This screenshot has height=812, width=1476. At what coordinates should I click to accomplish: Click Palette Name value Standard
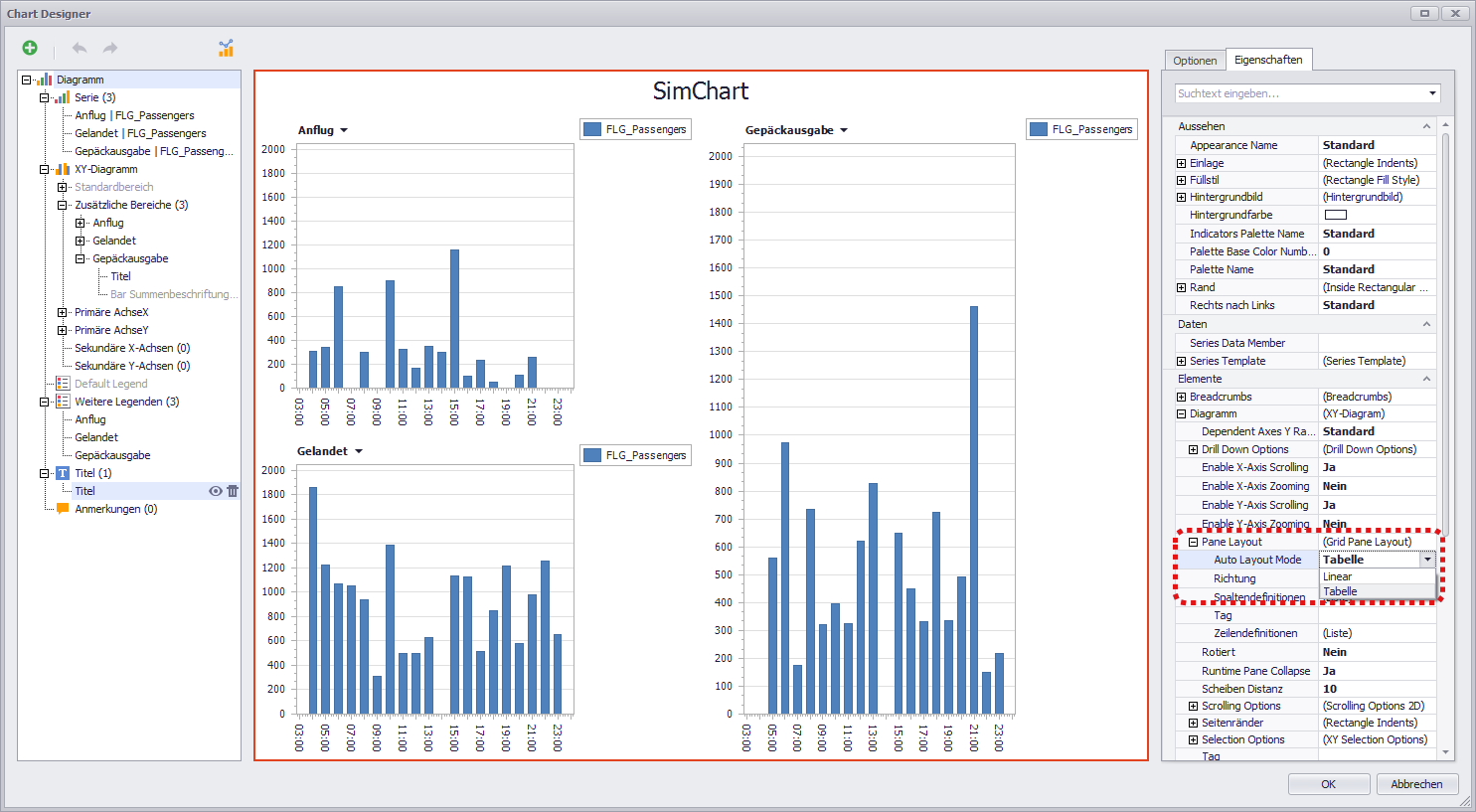1378,269
